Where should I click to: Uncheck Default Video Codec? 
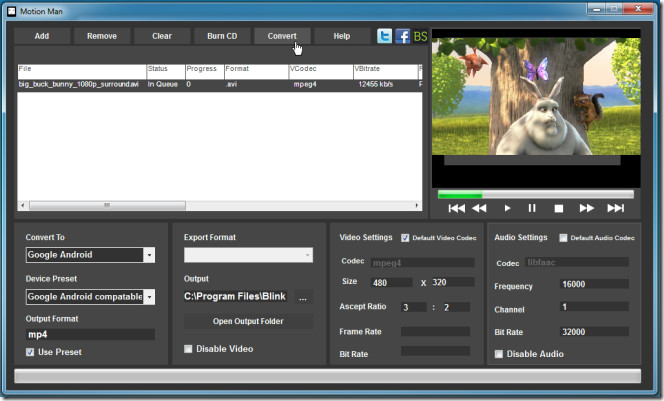pyautogui.click(x=405, y=238)
